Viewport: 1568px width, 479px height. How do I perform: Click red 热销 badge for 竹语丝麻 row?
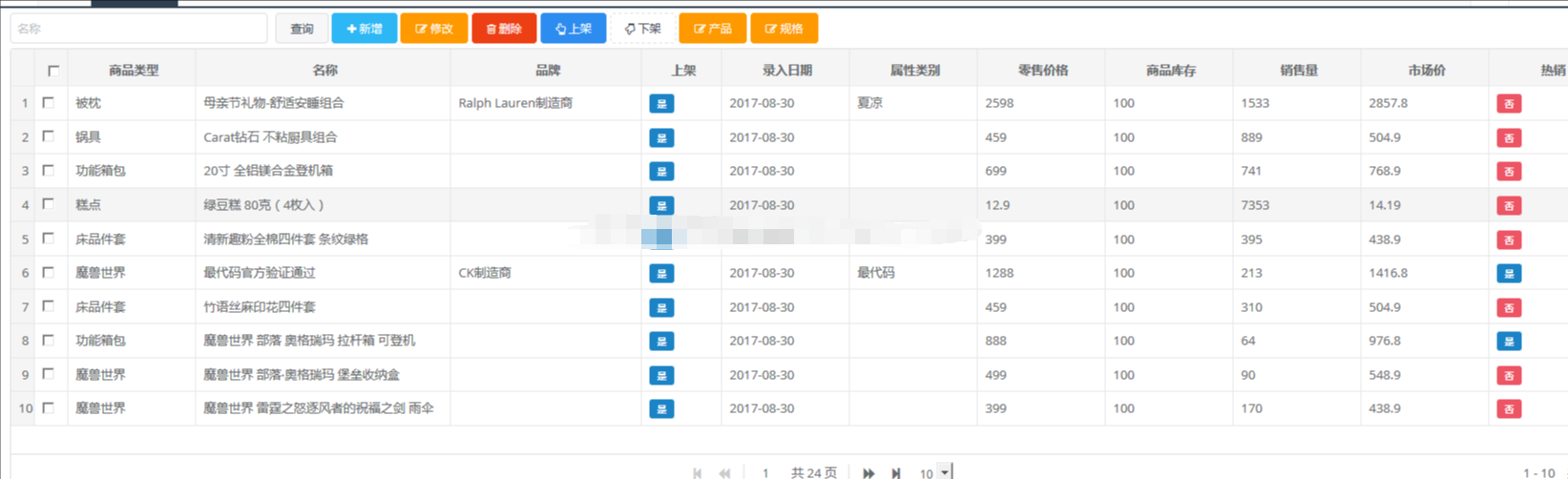tap(1509, 307)
